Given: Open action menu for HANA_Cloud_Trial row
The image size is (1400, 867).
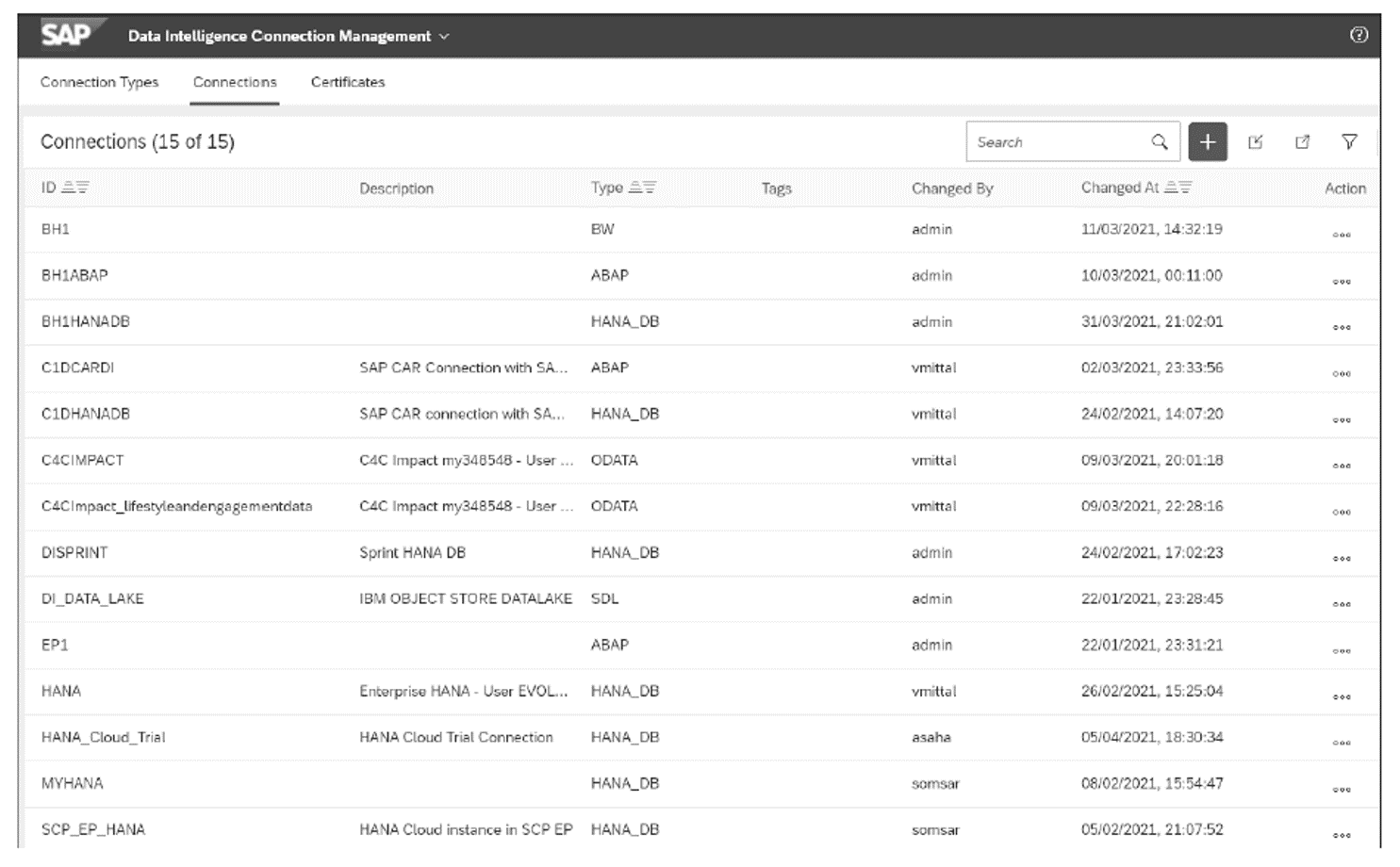Looking at the screenshot, I should pos(1342,743).
